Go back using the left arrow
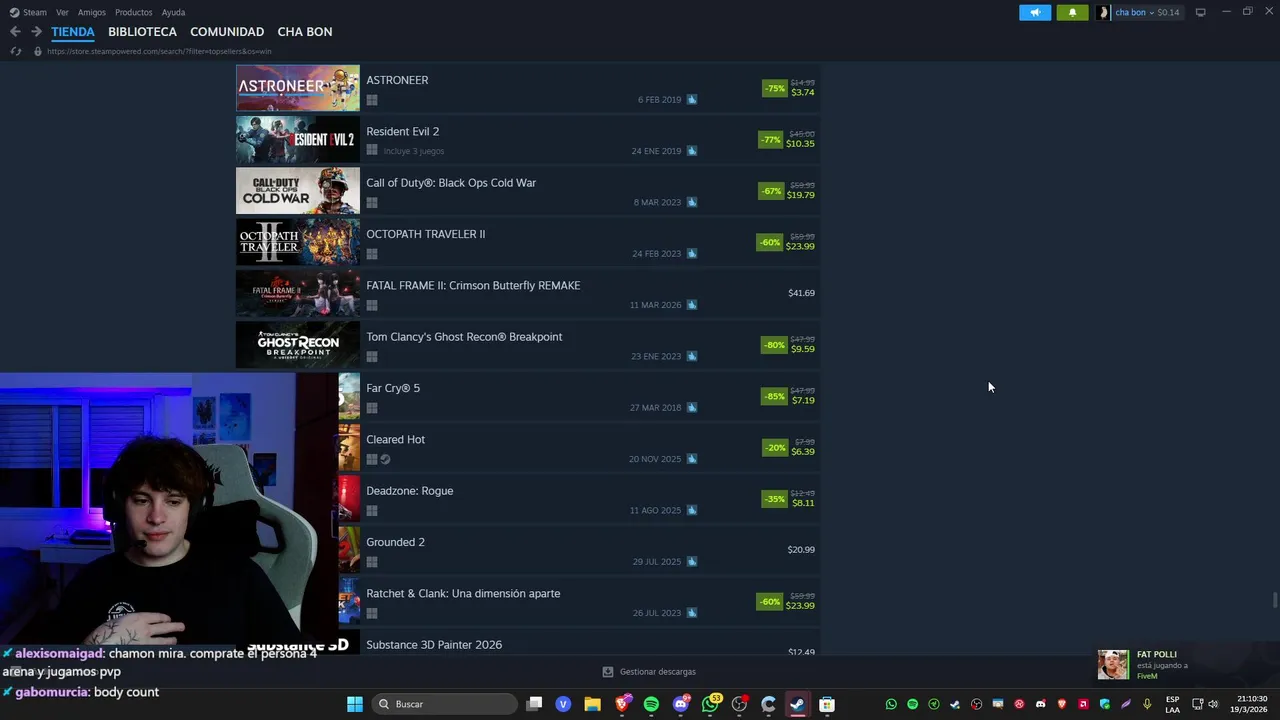This screenshot has width=1280, height=720. tap(15, 32)
